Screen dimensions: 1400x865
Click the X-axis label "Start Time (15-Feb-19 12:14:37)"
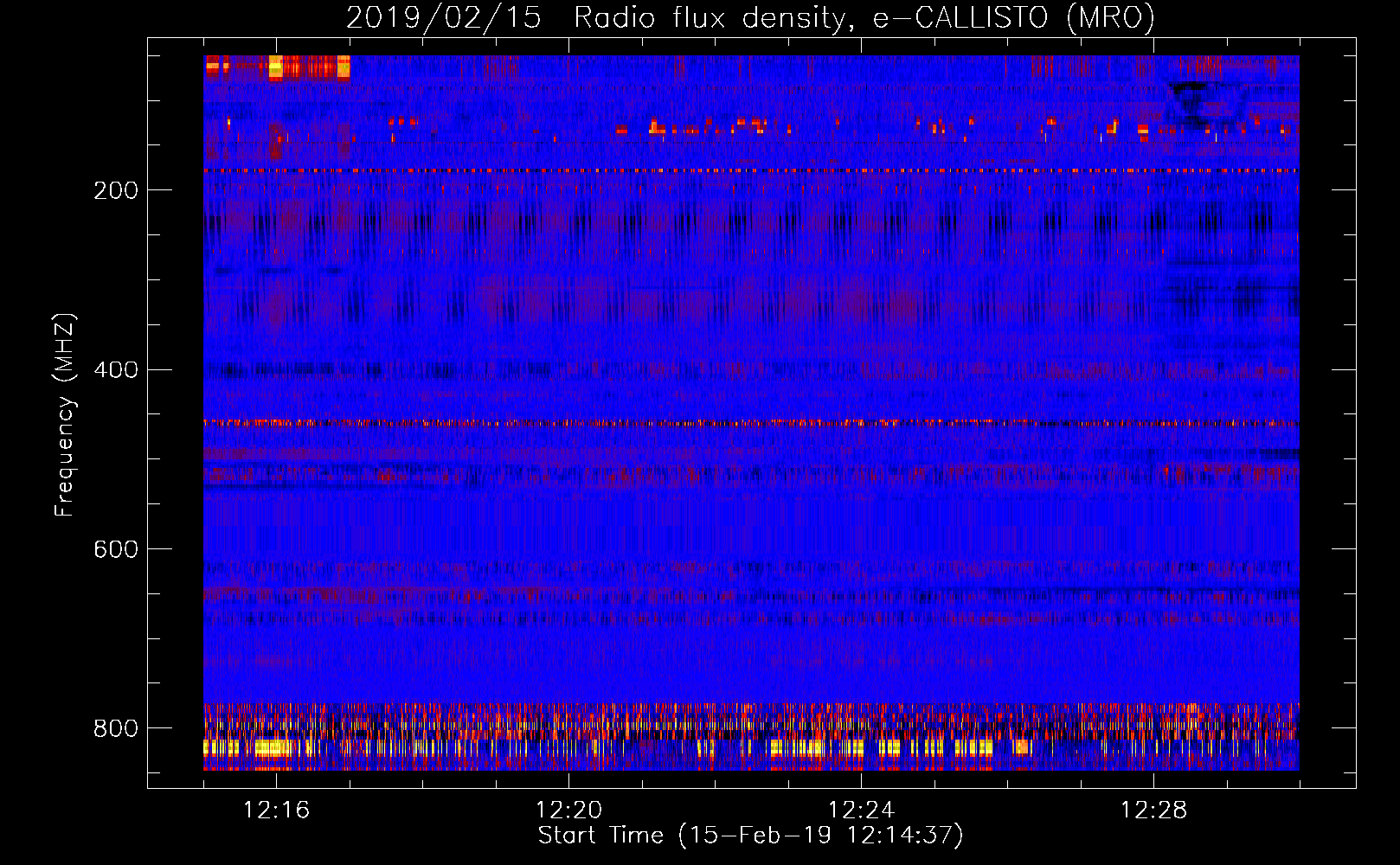coord(751,836)
